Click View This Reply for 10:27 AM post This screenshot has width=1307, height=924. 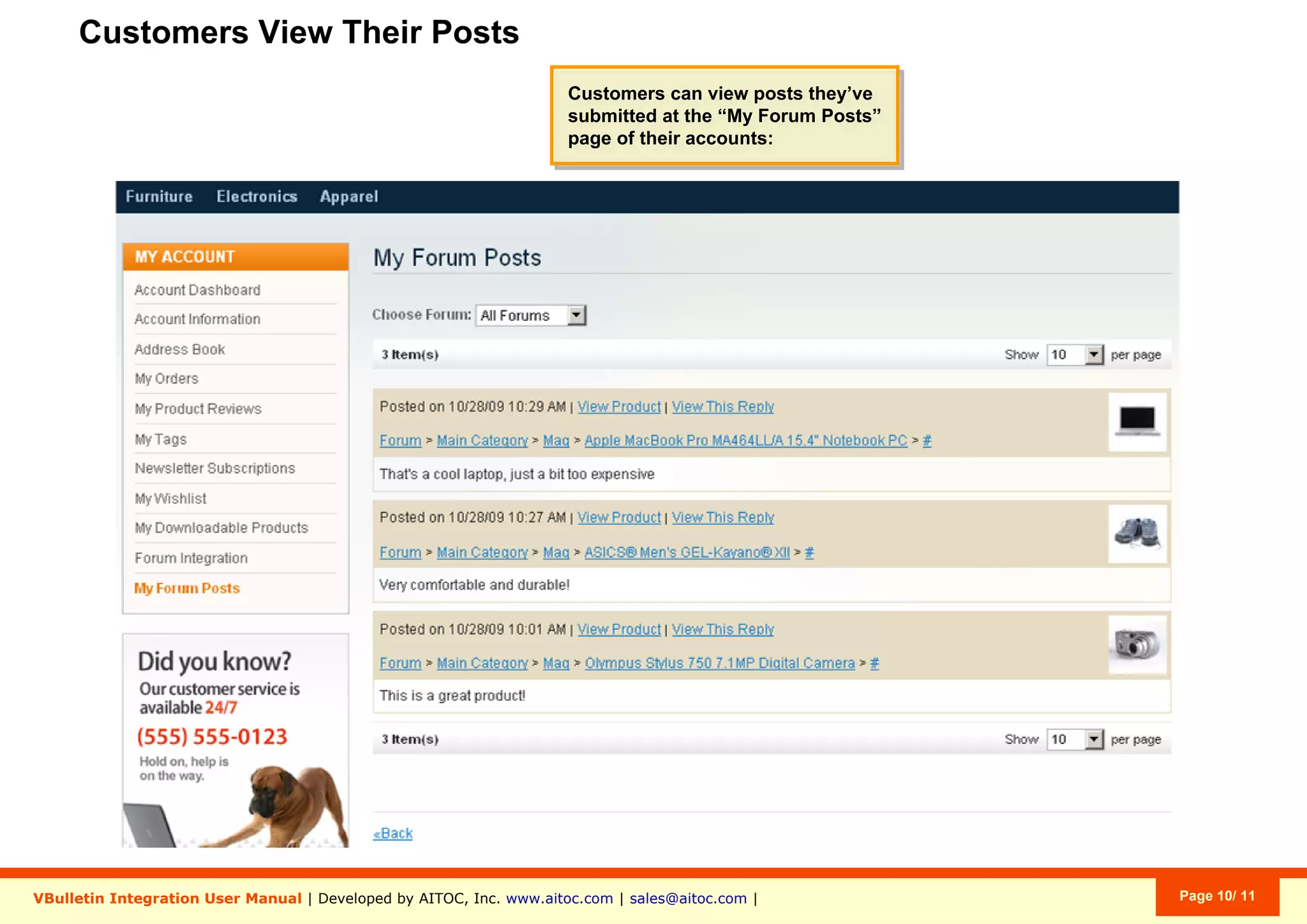tap(722, 518)
